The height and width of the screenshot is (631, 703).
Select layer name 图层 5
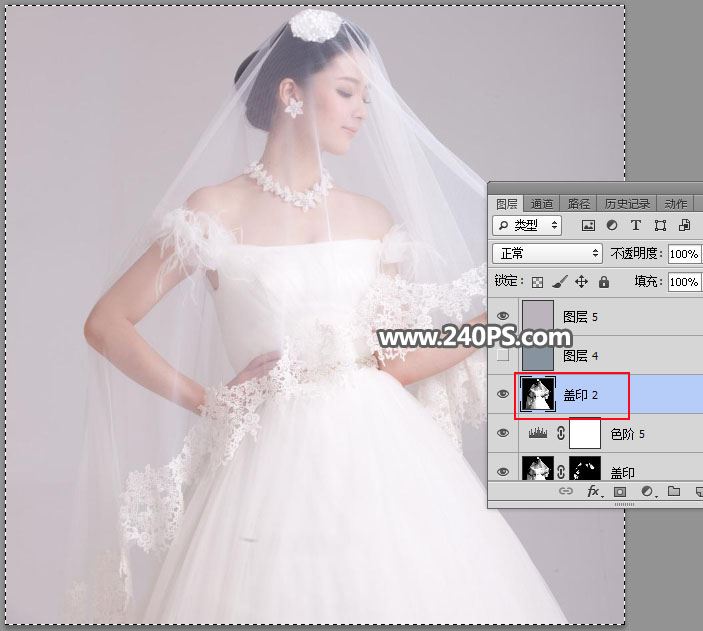pos(581,317)
